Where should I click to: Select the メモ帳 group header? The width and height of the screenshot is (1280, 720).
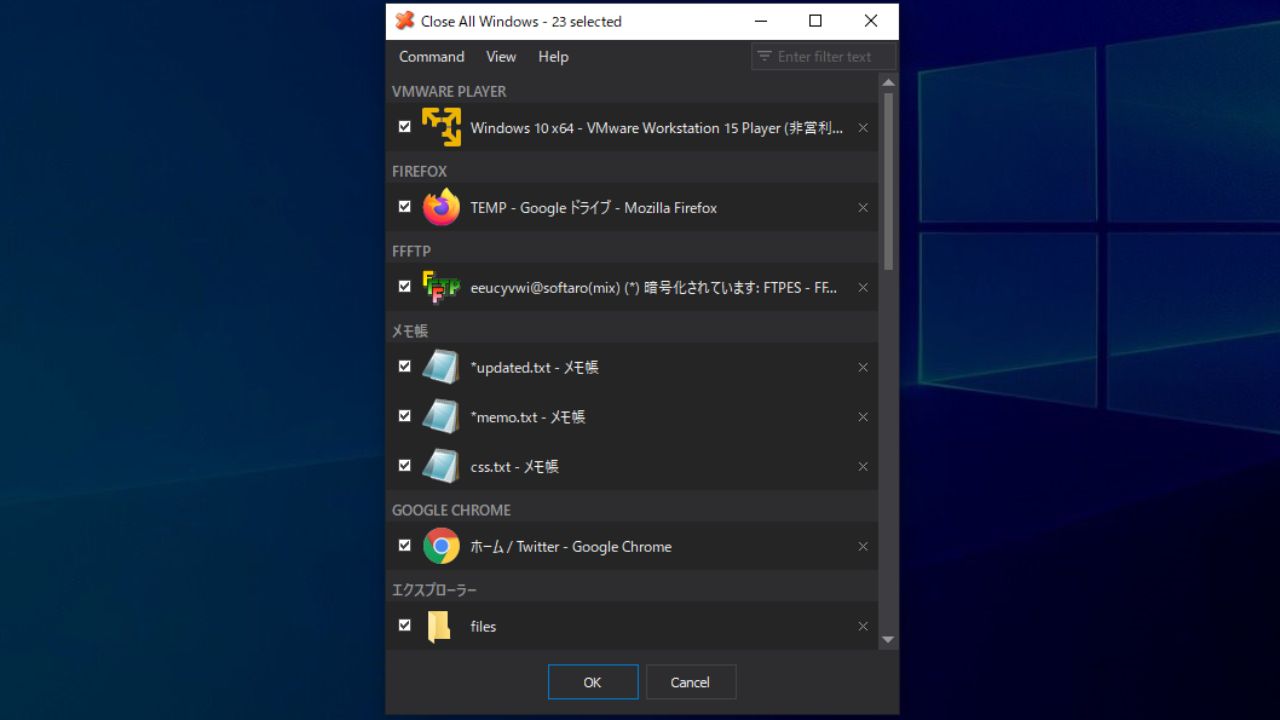(x=410, y=330)
